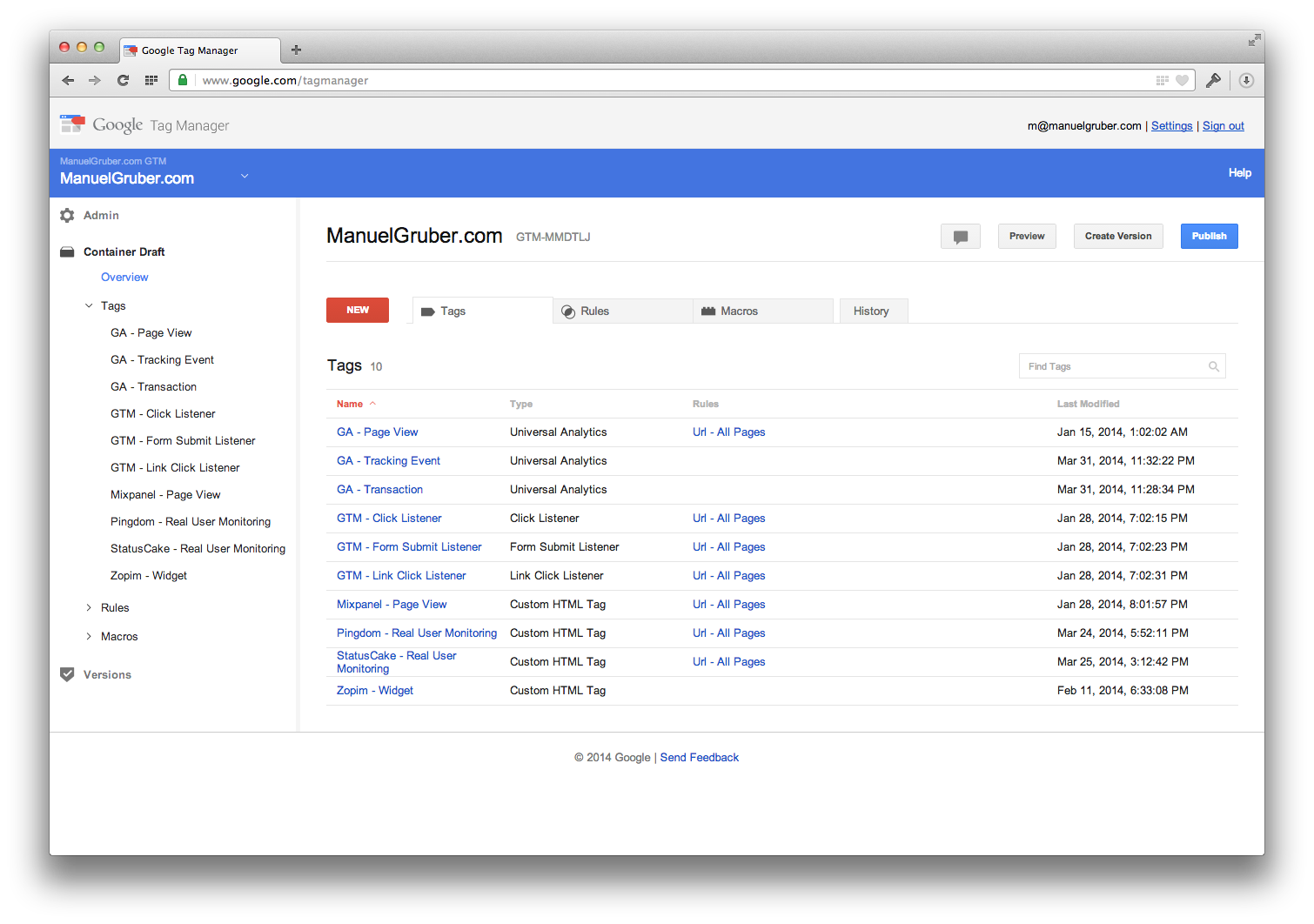
Task: Open Versions section in sidebar
Action: [x=107, y=675]
